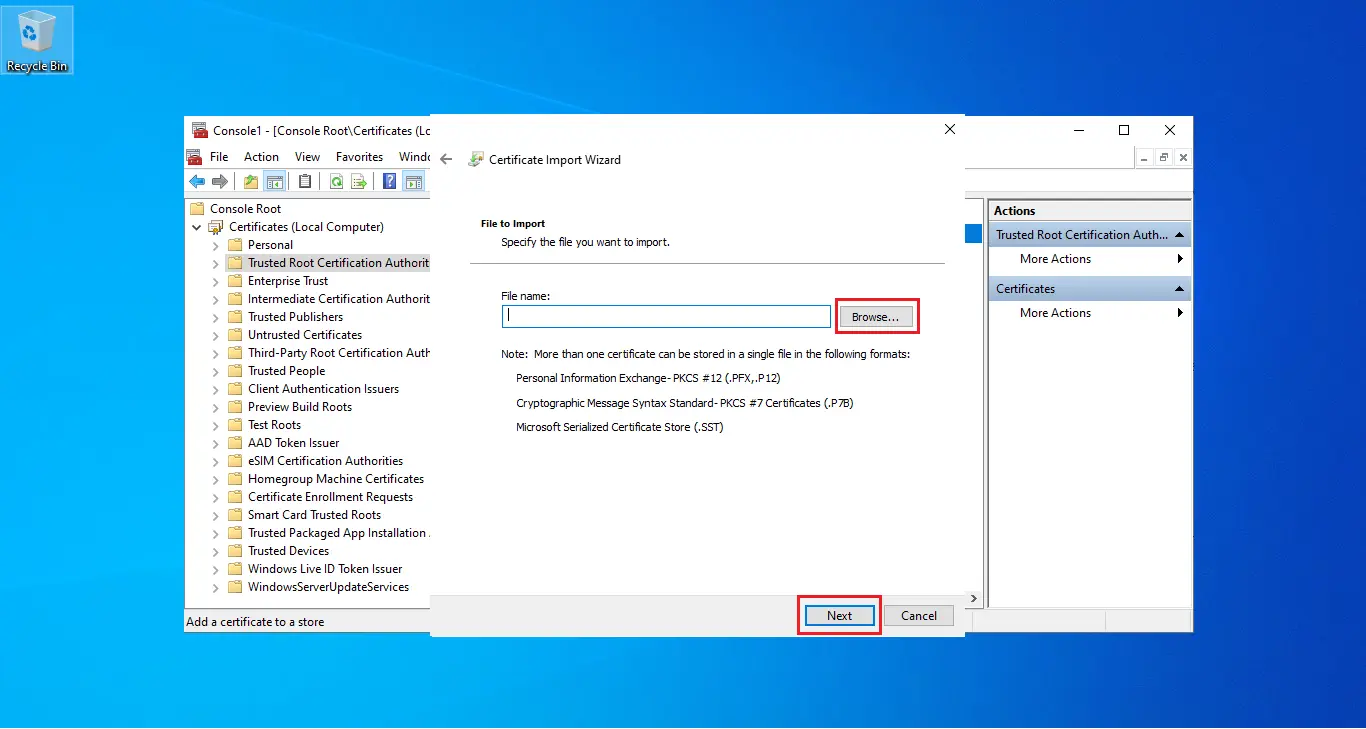Click the WindowsServerUpdateServices folder icon
Screen dimensions: 1366x729
[x=235, y=587]
